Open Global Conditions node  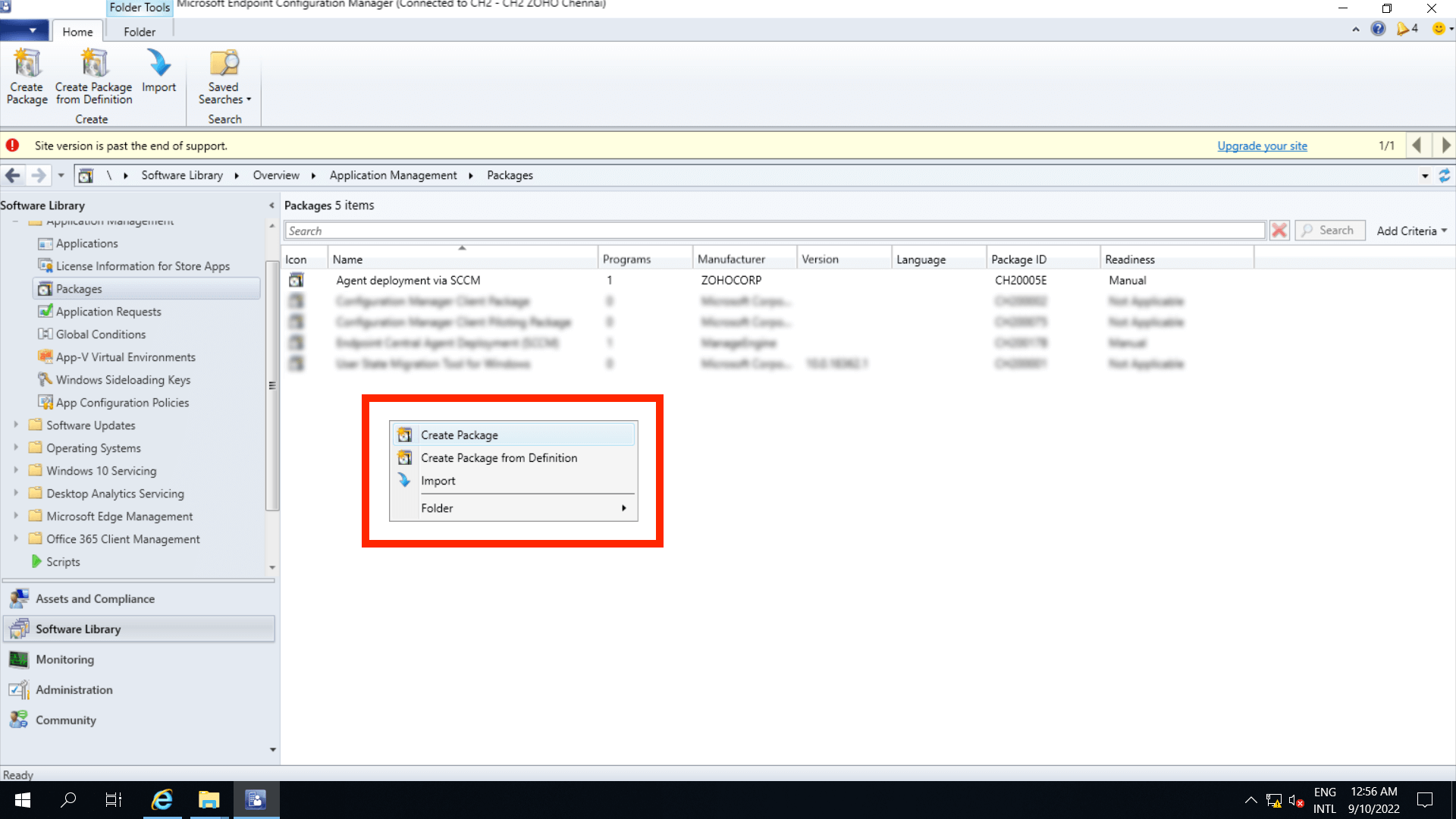(x=100, y=334)
